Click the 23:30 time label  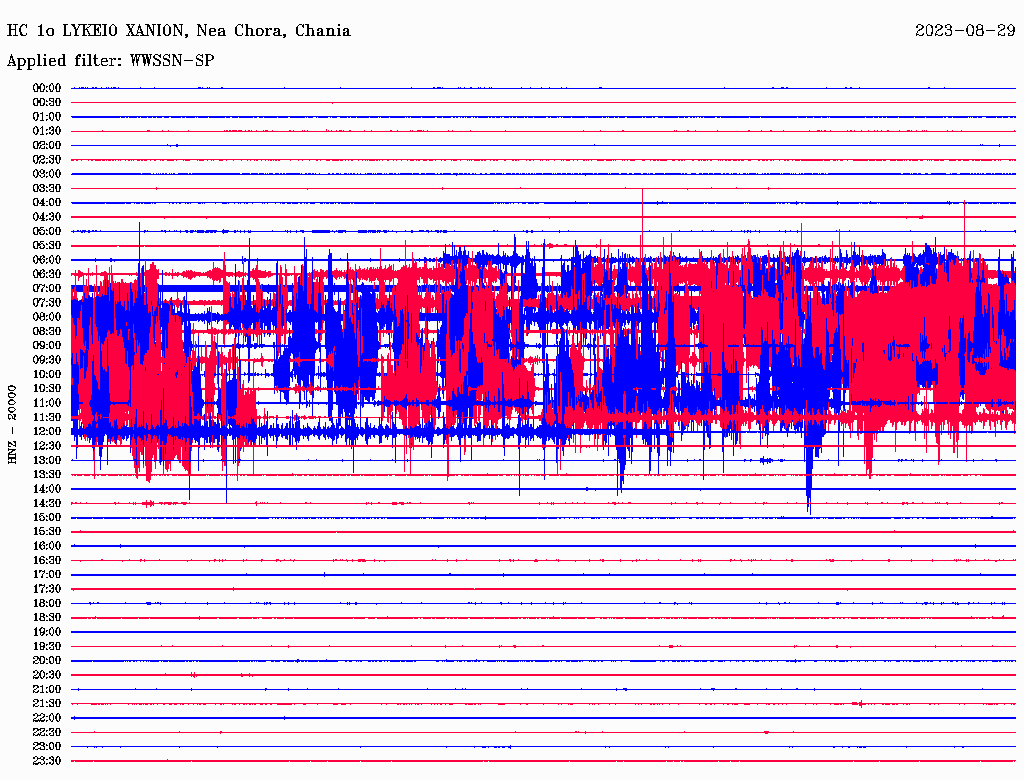click(x=47, y=761)
